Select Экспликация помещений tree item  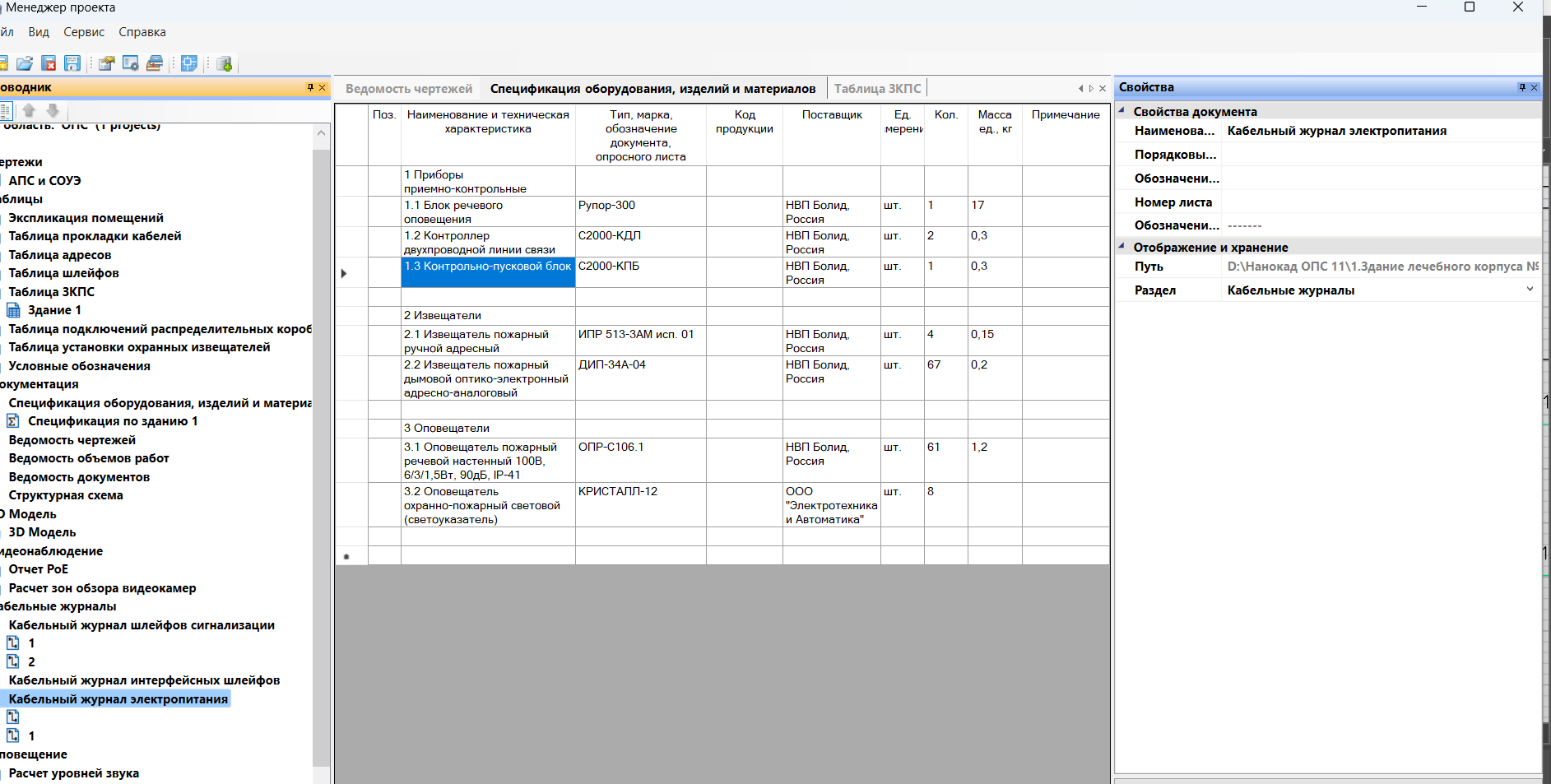pos(86,218)
